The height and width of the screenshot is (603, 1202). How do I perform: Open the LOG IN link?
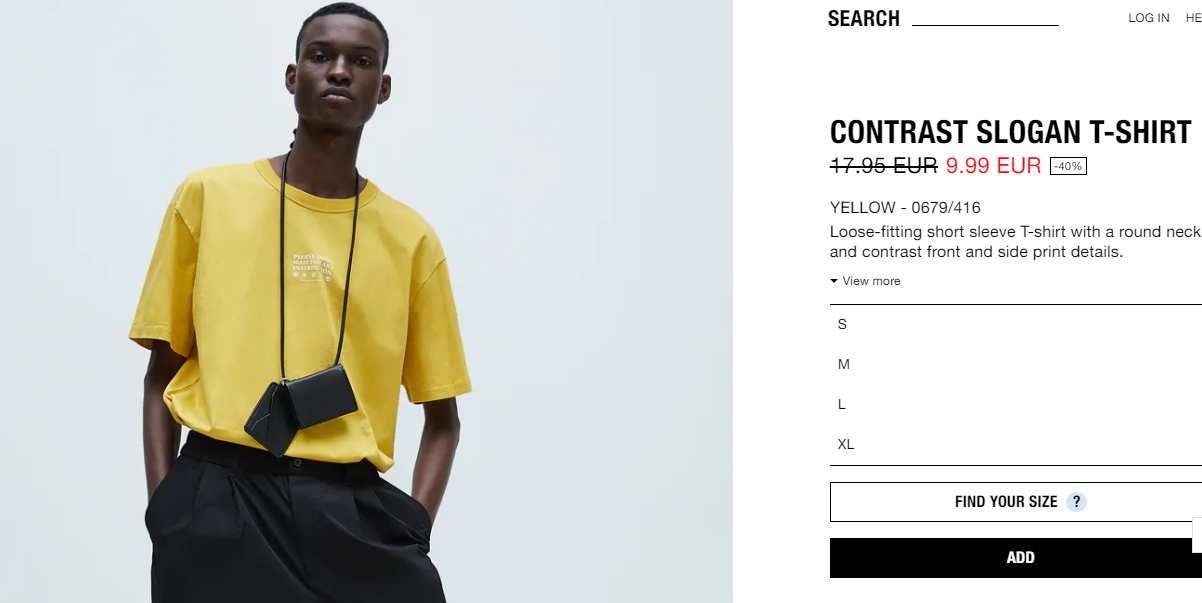[x=1148, y=18]
